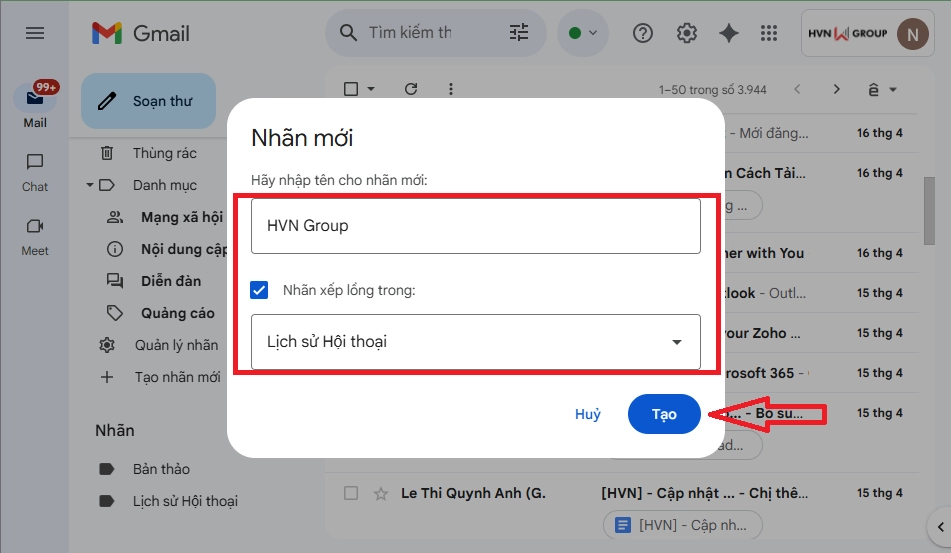This screenshot has width=951, height=553.
Task: Open the Settings gear icon
Action: 686,33
